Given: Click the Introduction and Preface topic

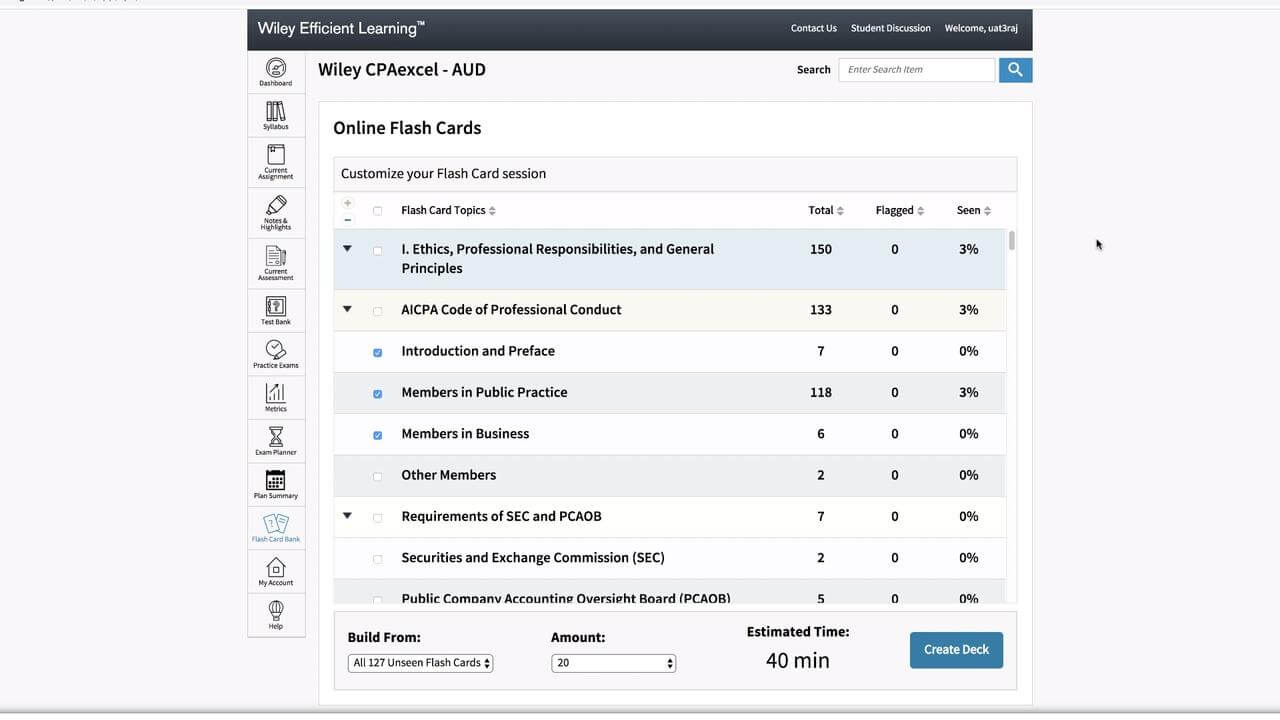Looking at the screenshot, I should [478, 351].
